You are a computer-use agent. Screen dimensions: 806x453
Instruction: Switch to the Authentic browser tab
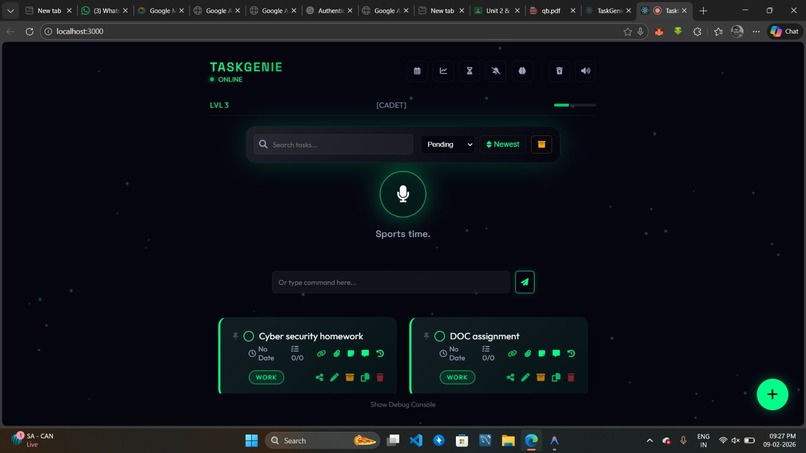(x=328, y=10)
